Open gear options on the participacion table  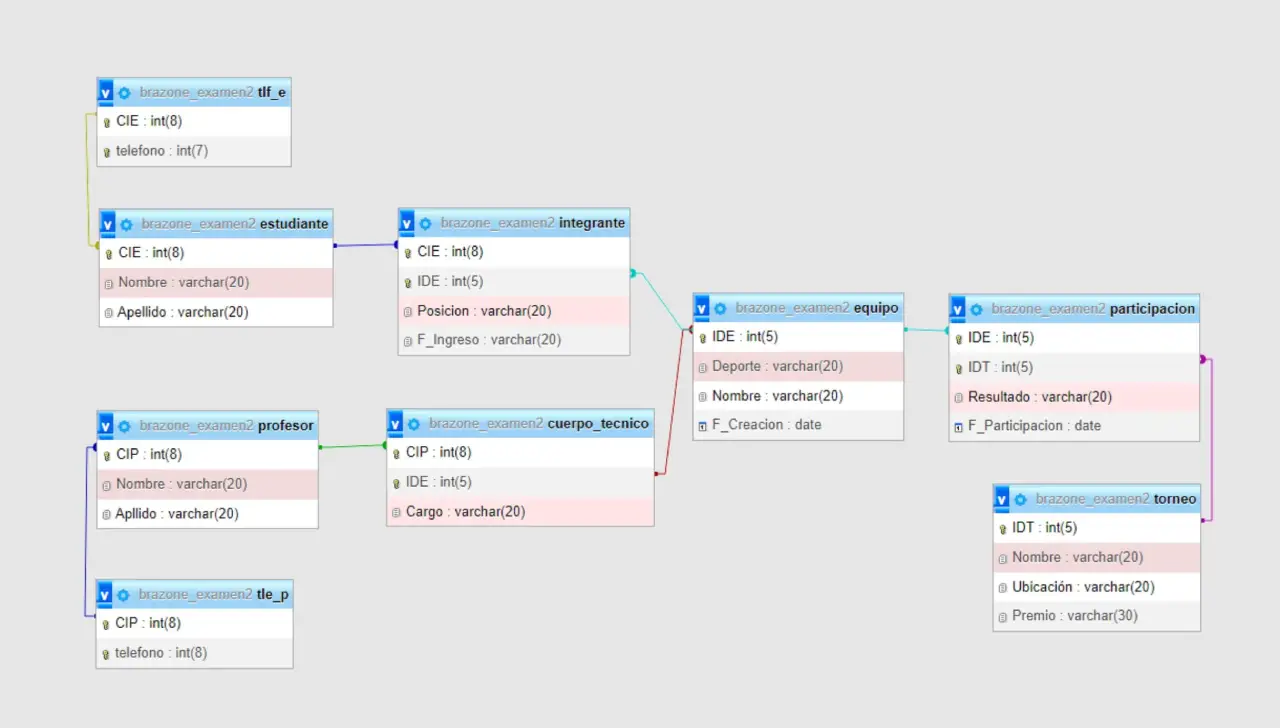pos(976,309)
